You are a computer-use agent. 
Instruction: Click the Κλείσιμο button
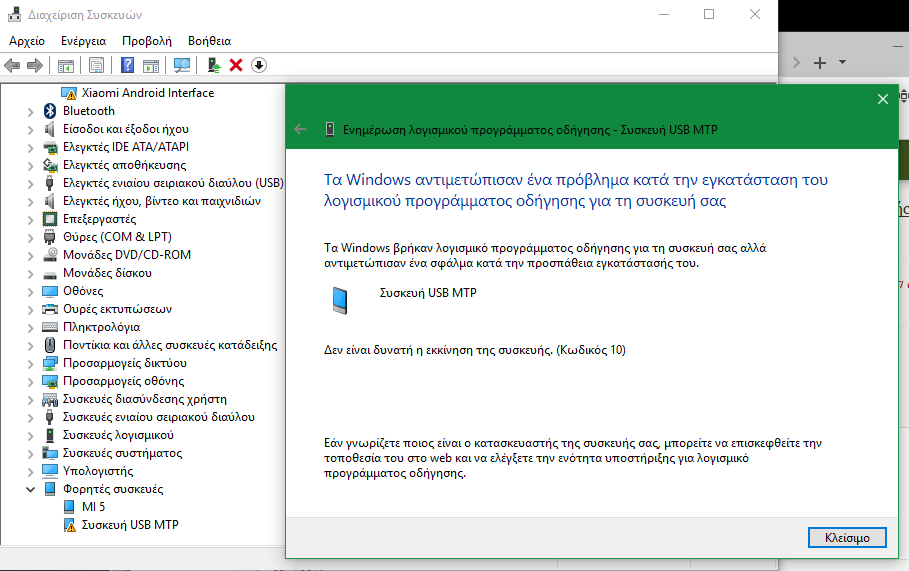846,537
